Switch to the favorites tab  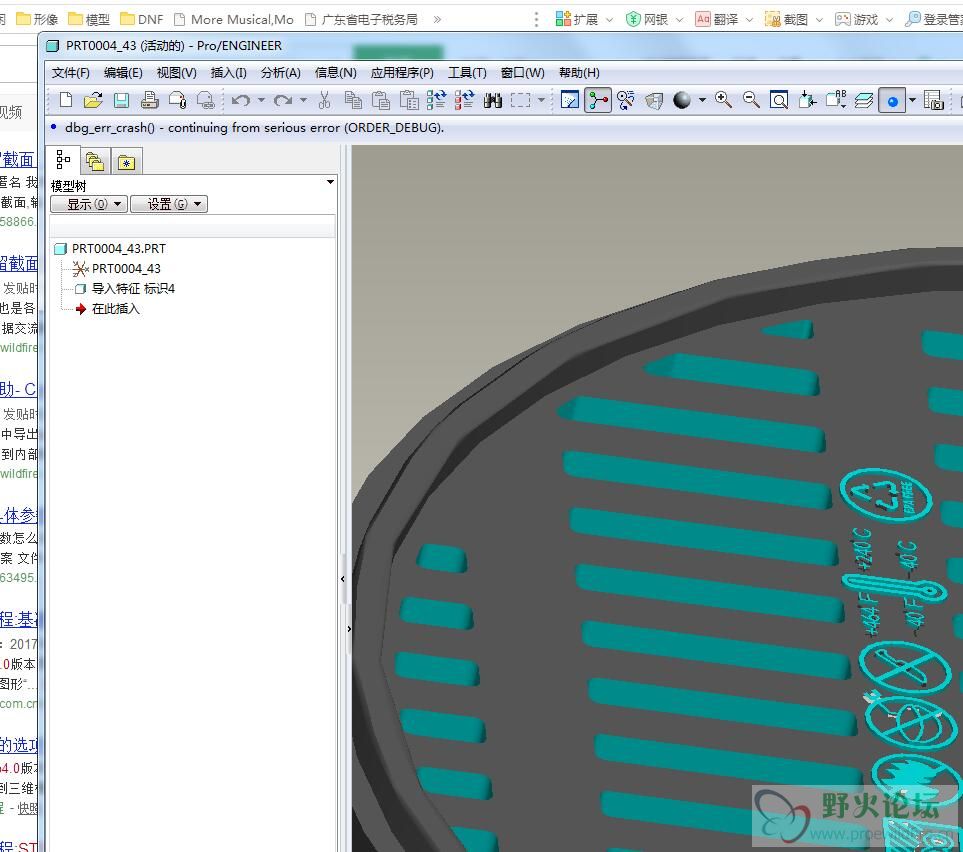(127, 162)
